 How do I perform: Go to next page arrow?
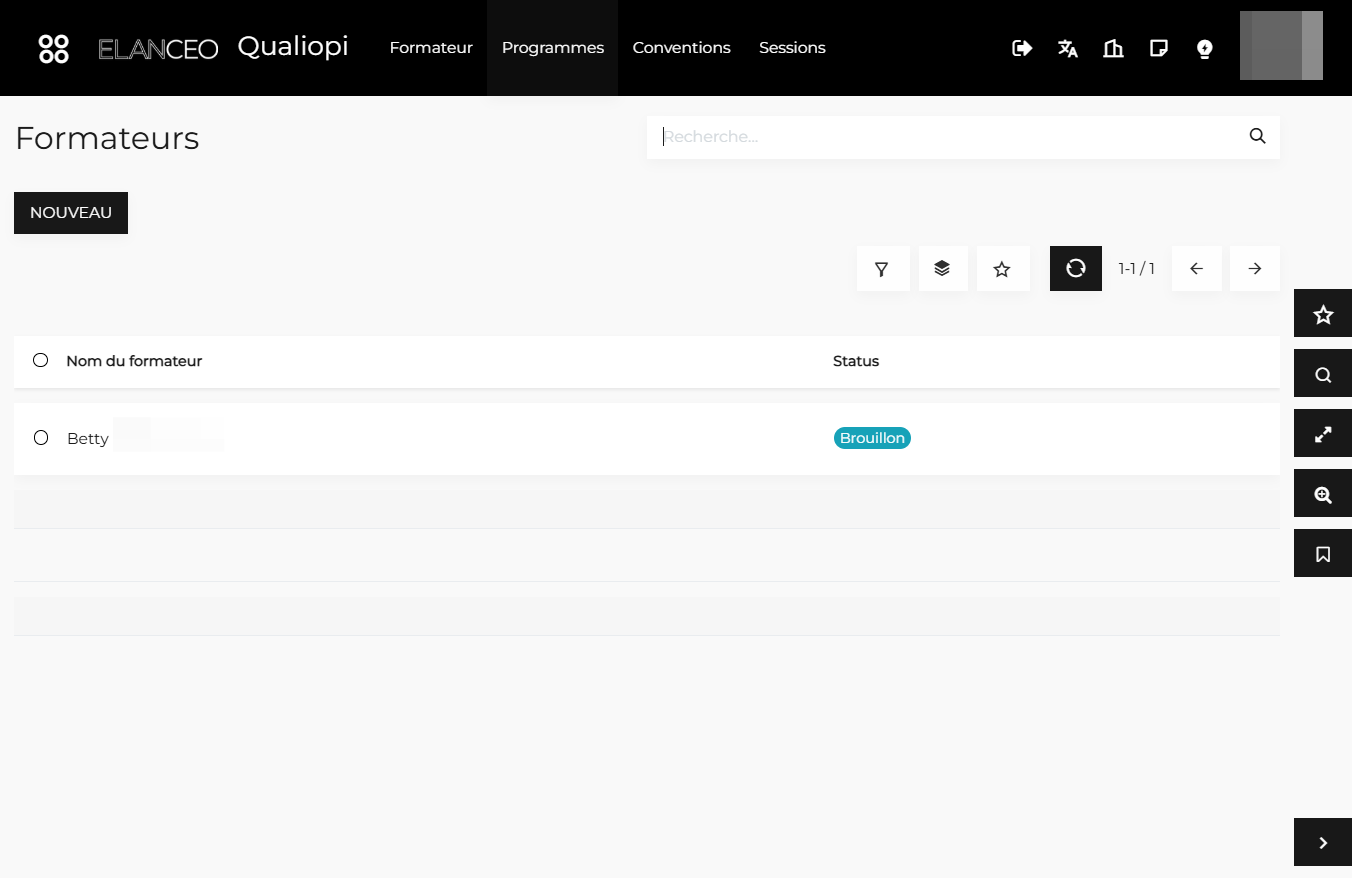pos(1255,269)
